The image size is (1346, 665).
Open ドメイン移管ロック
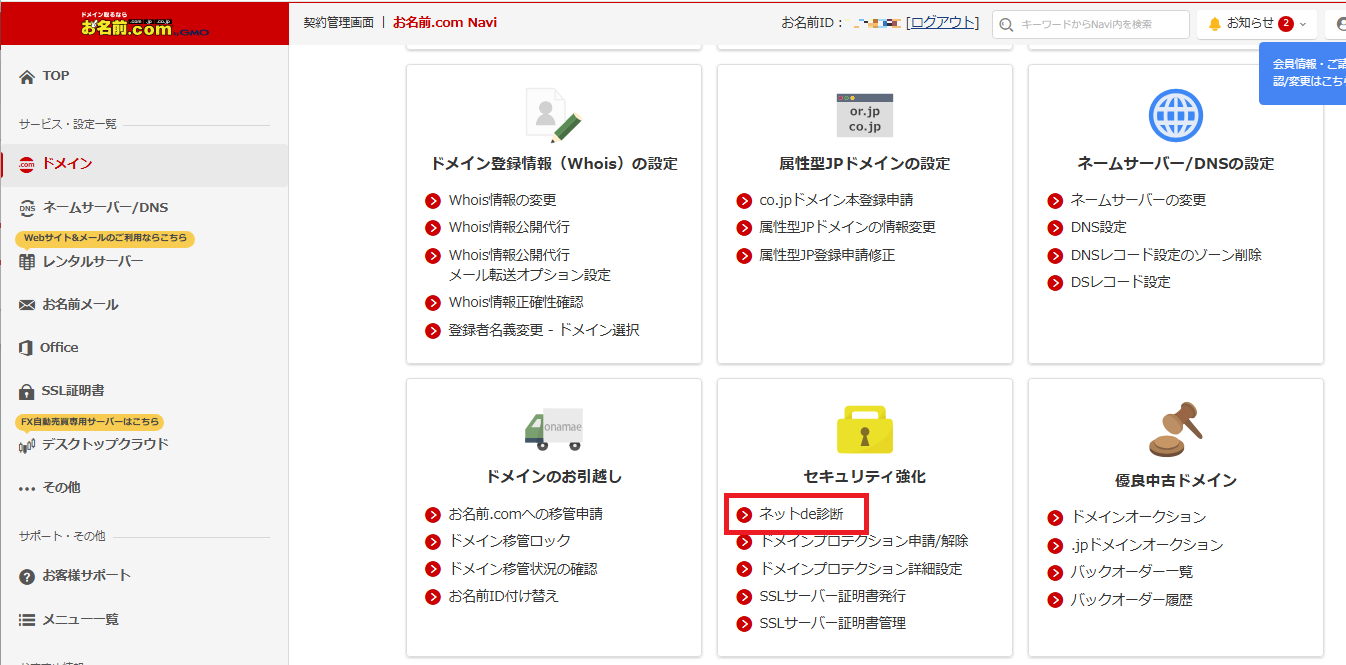[509, 541]
